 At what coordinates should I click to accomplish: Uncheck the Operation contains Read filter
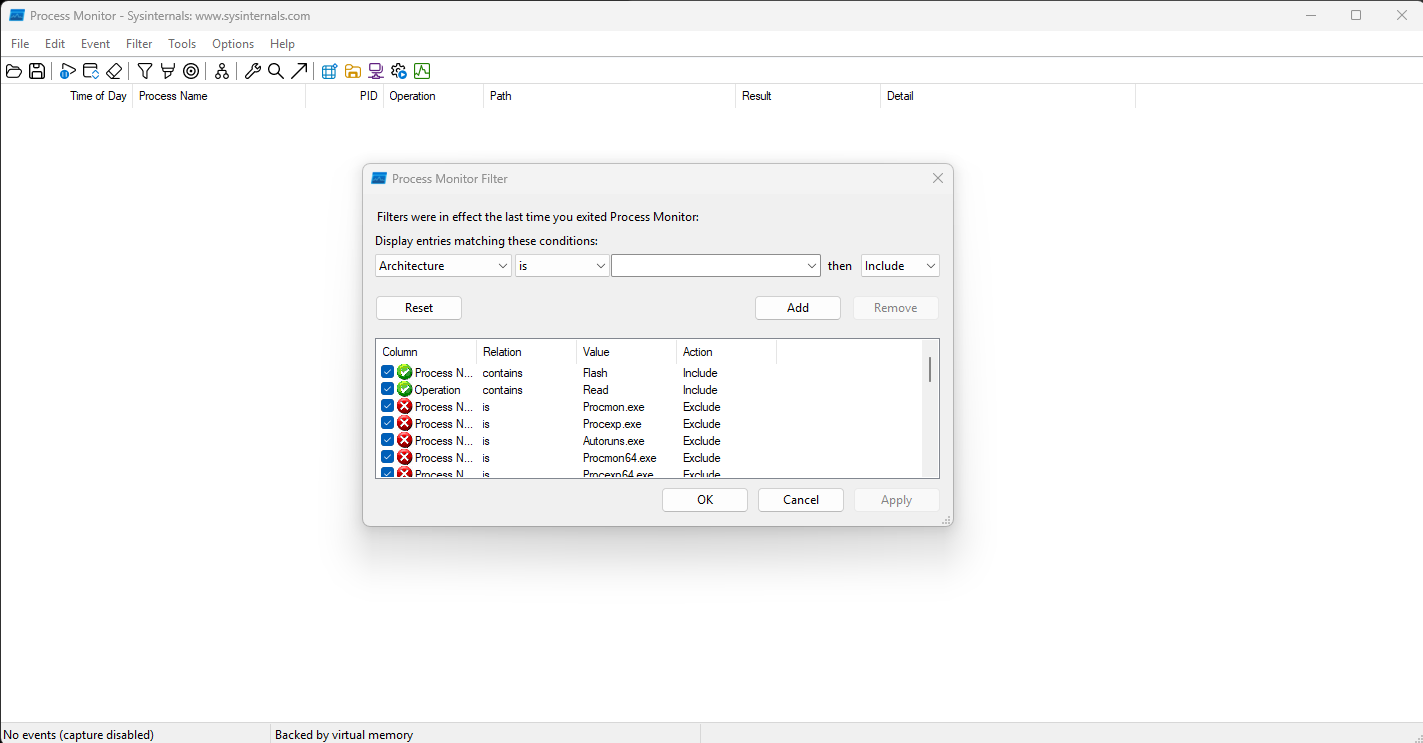click(x=387, y=389)
